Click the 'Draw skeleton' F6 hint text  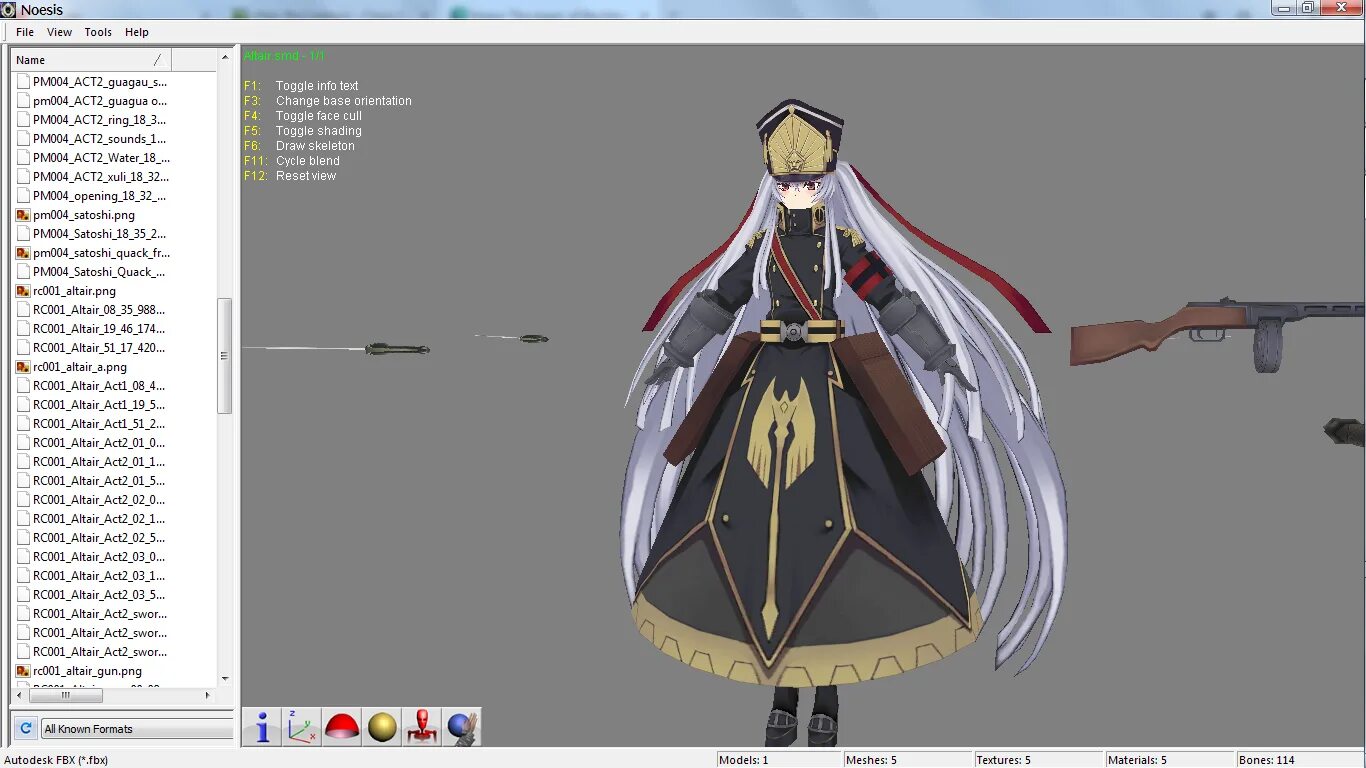coord(315,146)
